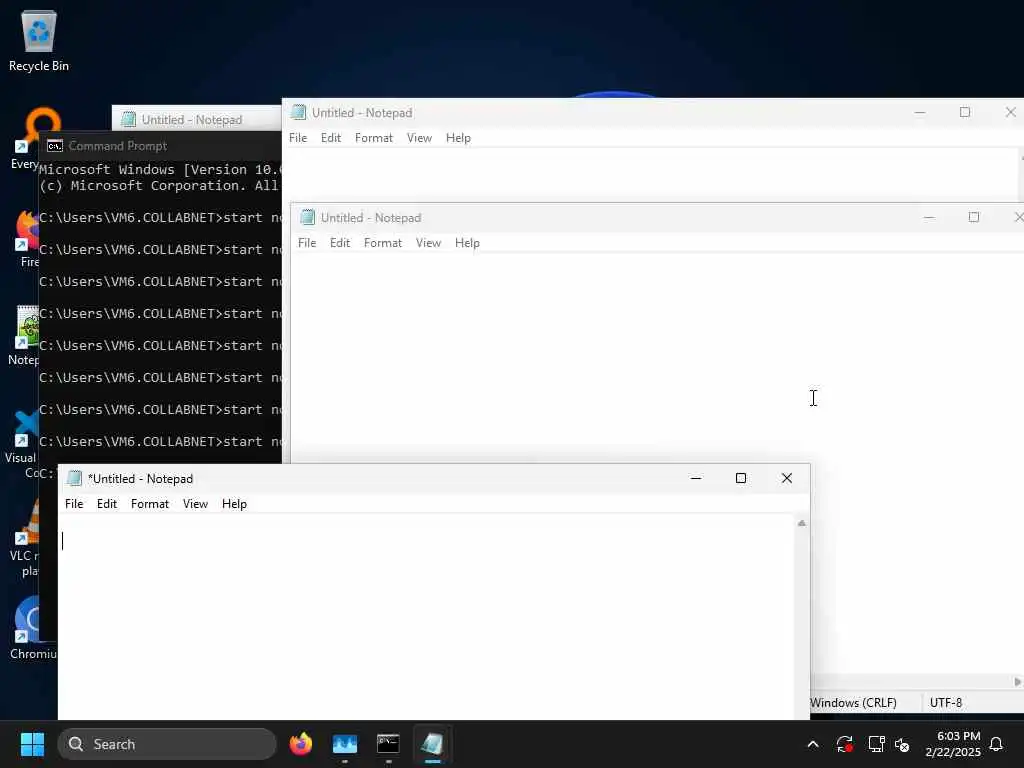Launch Firefox from the taskbar

pos(301,744)
